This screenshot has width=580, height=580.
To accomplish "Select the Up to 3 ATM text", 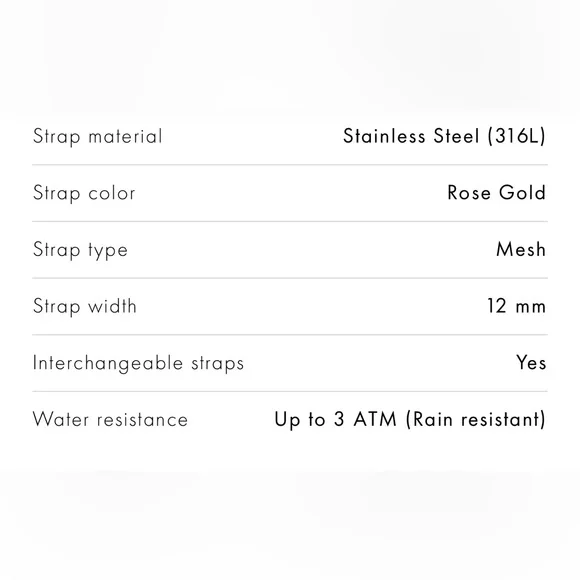I will pos(335,419).
